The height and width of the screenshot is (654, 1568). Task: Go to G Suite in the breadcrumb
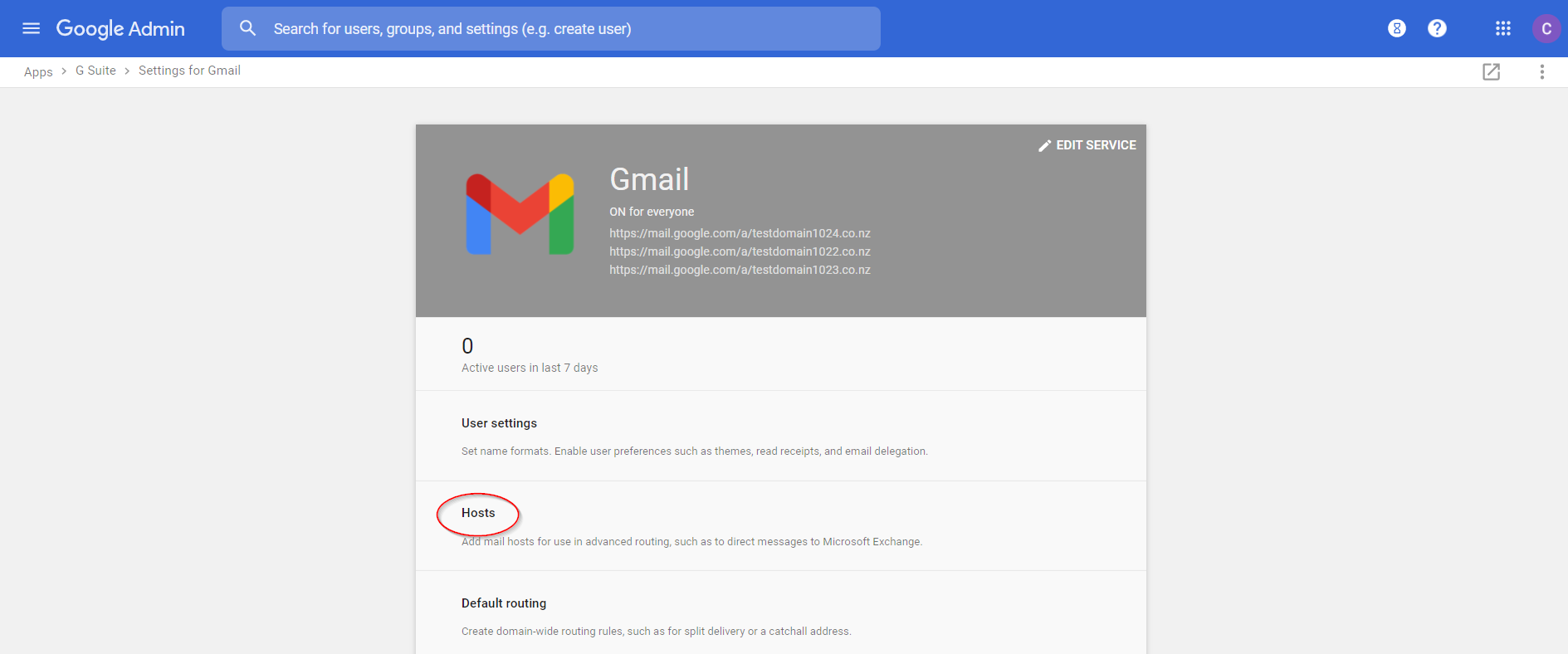[x=95, y=71]
